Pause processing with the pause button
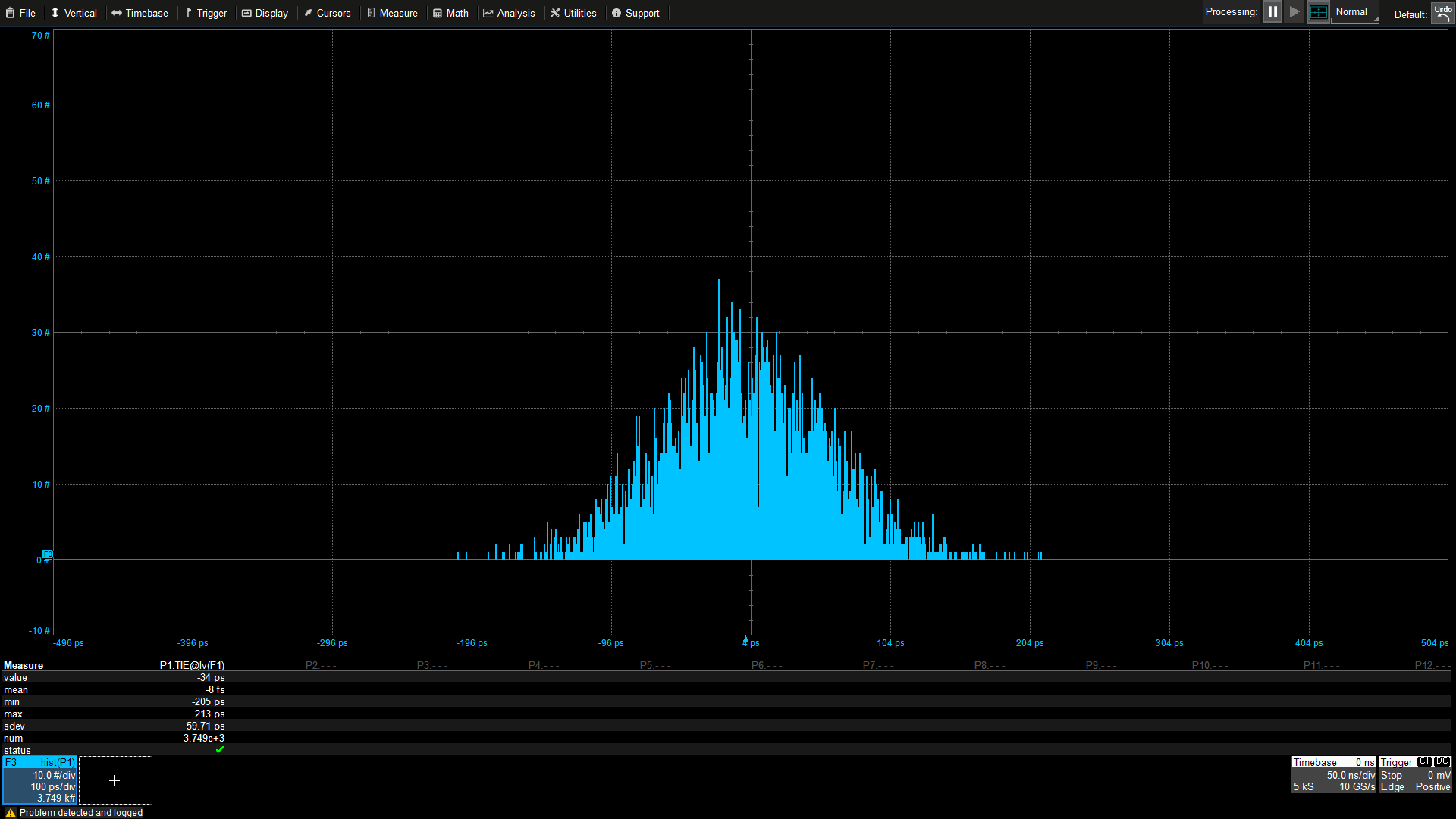This screenshot has height=819, width=1456. (1272, 12)
